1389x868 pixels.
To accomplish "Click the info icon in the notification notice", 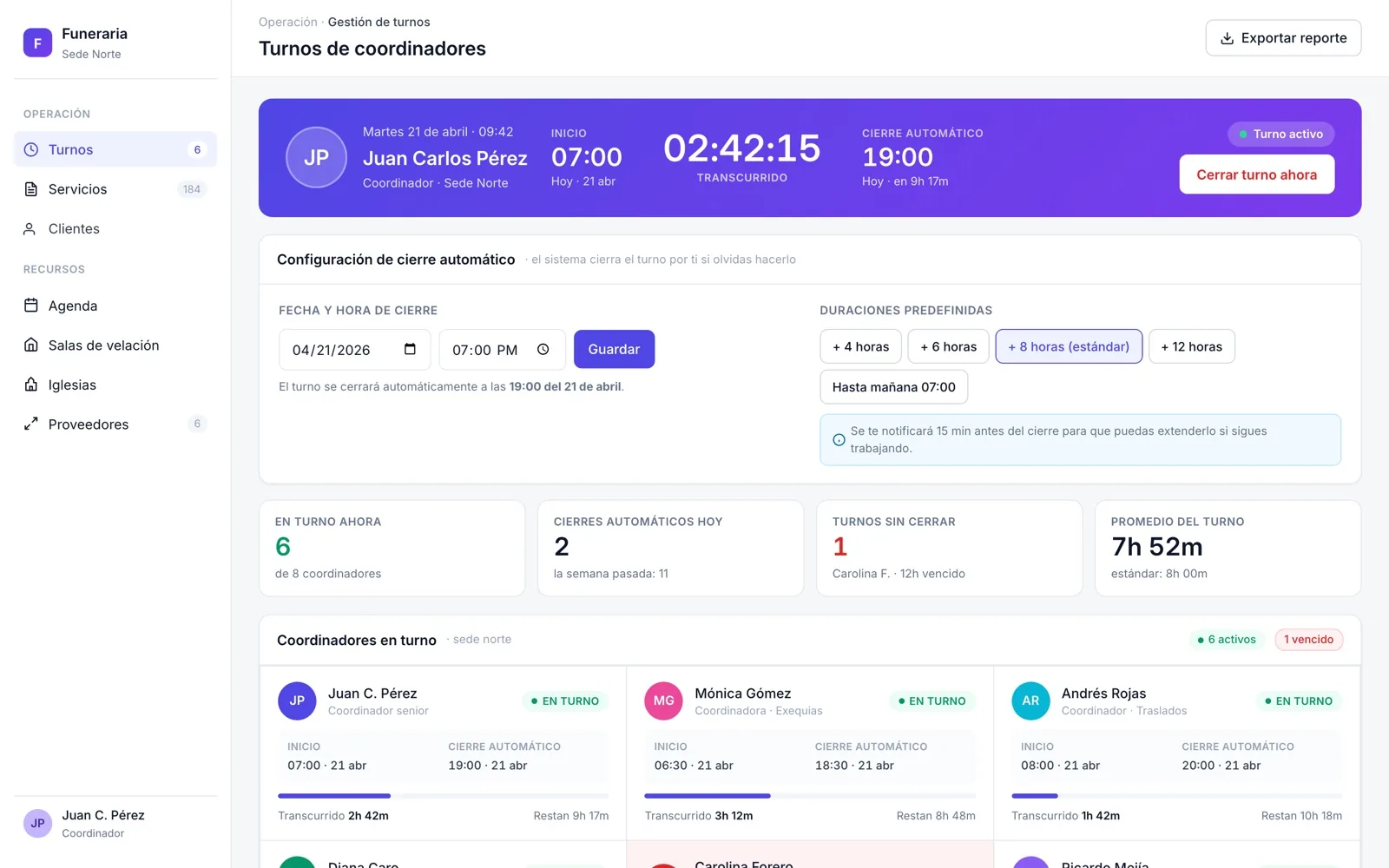I will click(x=839, y=440).
